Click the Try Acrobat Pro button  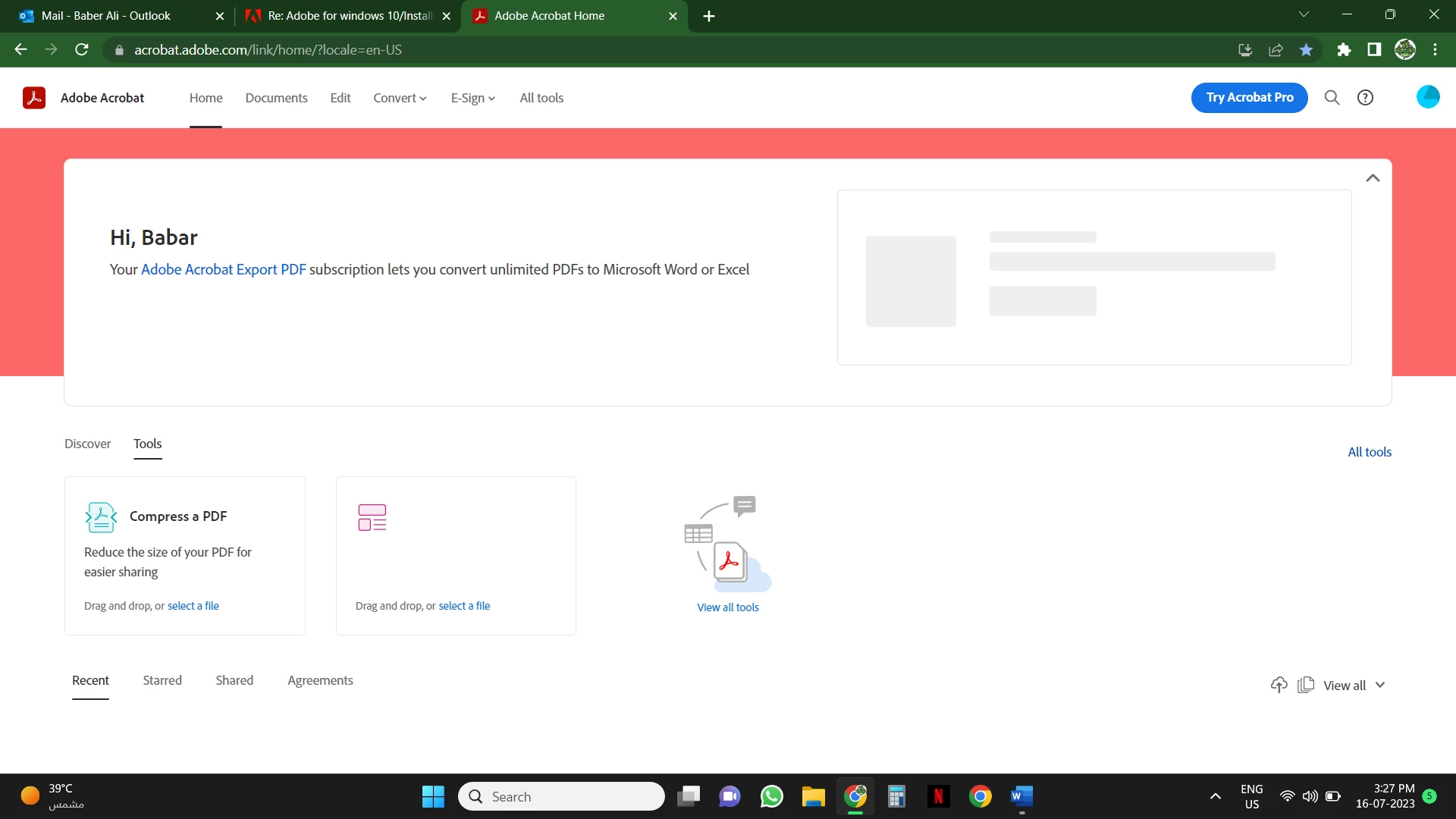(x=1249, y=98)
